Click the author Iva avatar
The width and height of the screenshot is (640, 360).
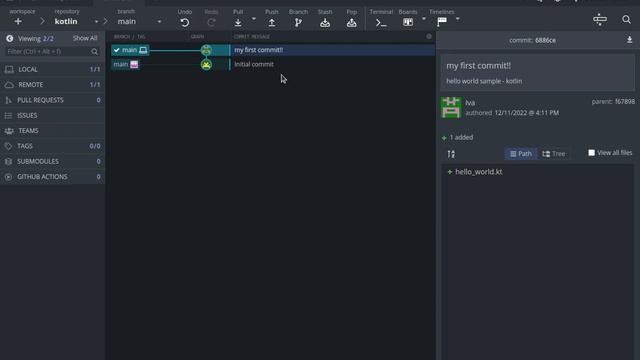coord(451,107)
